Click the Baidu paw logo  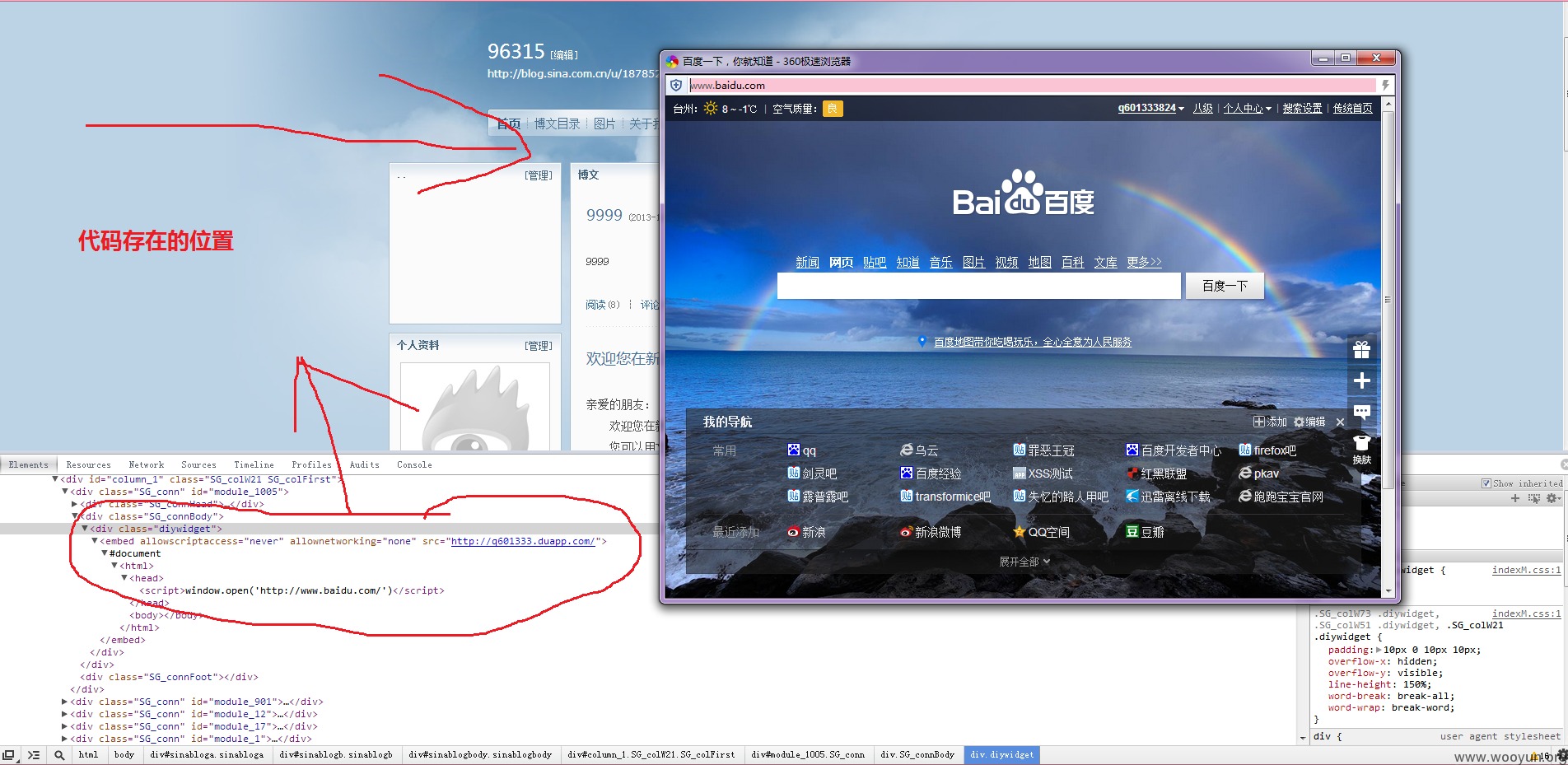[1022, 192]
